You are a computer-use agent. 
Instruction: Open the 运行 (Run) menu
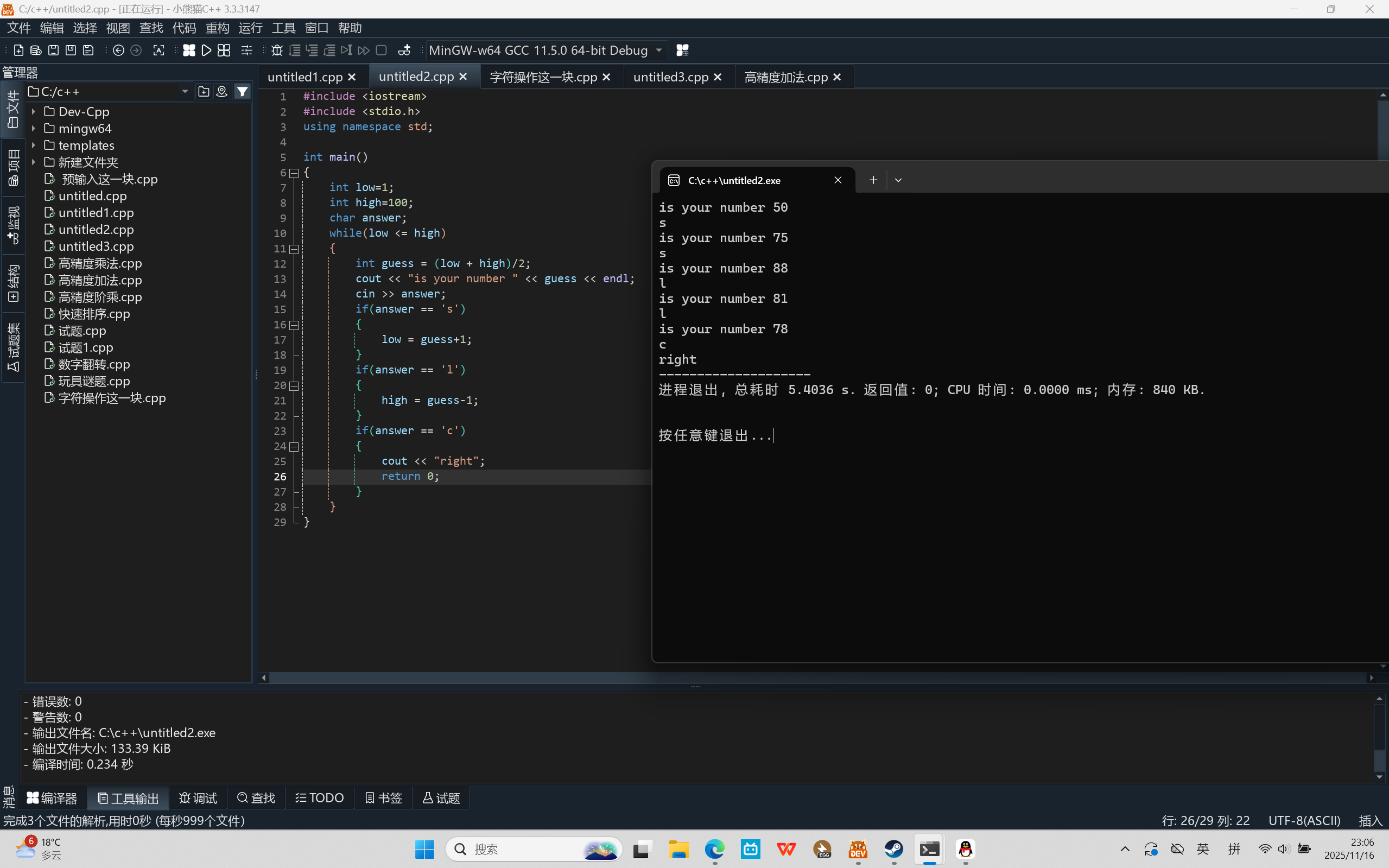point(250,28)
